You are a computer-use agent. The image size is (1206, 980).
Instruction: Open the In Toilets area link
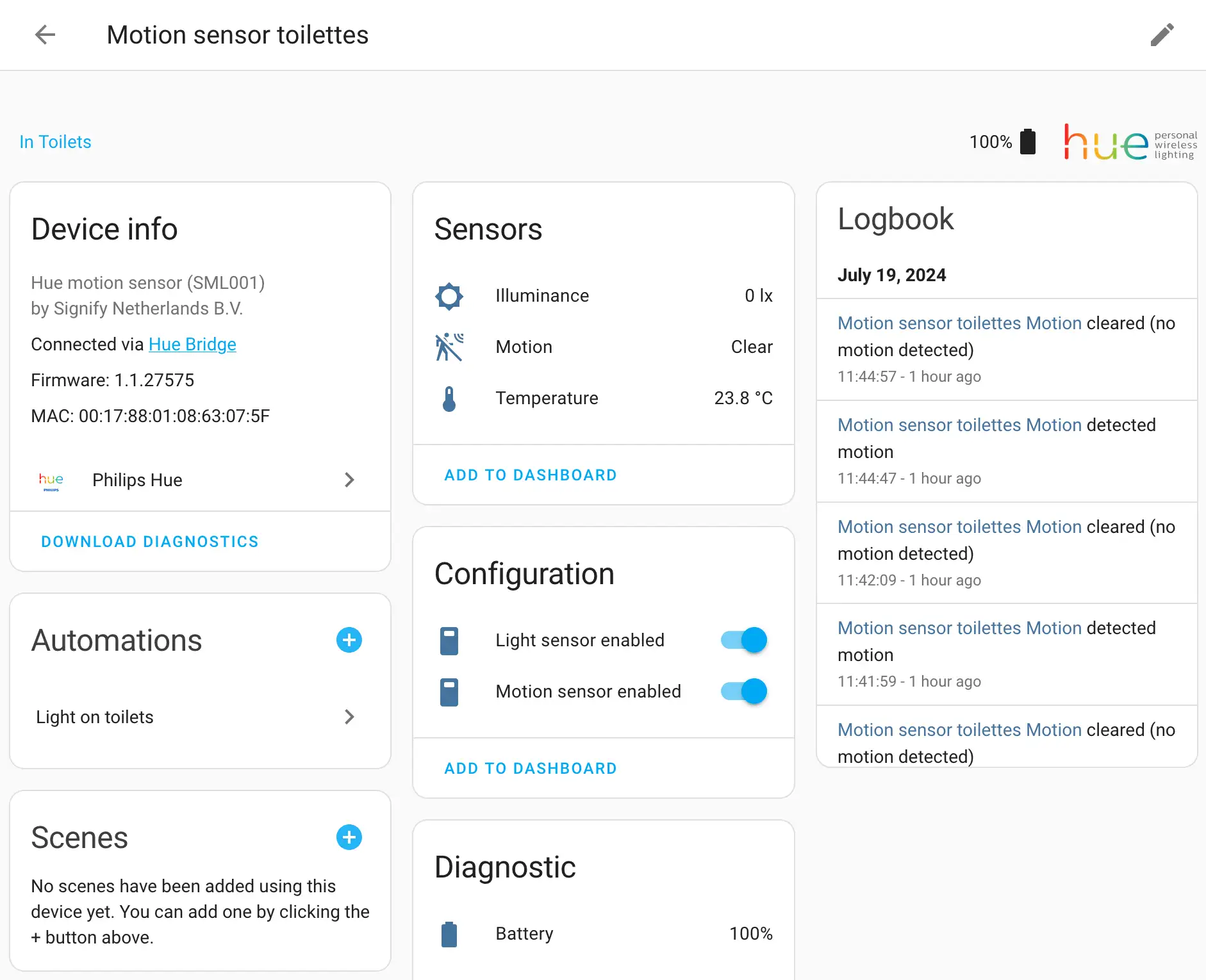pos(55,142)
